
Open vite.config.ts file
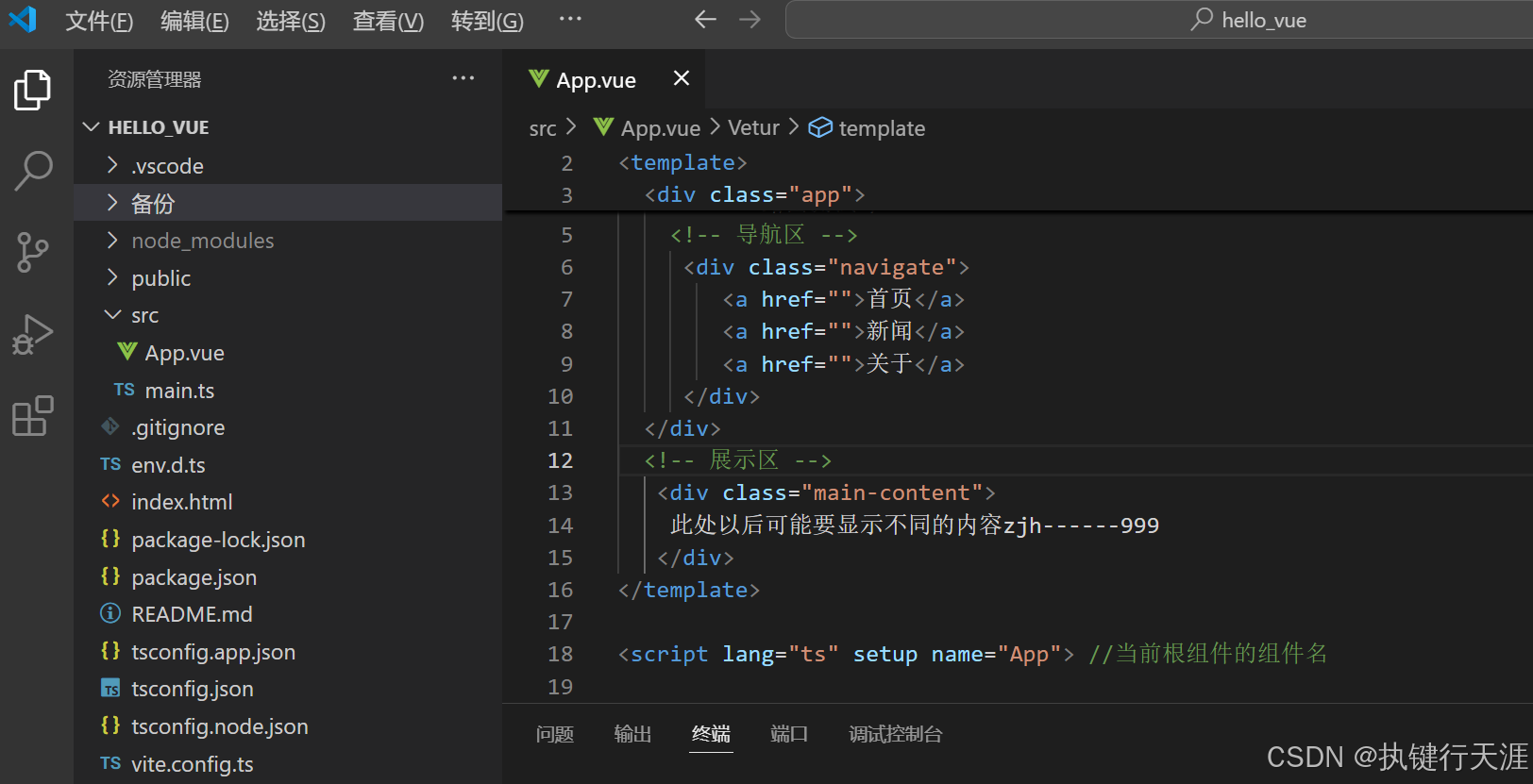[x=289, y=764]
